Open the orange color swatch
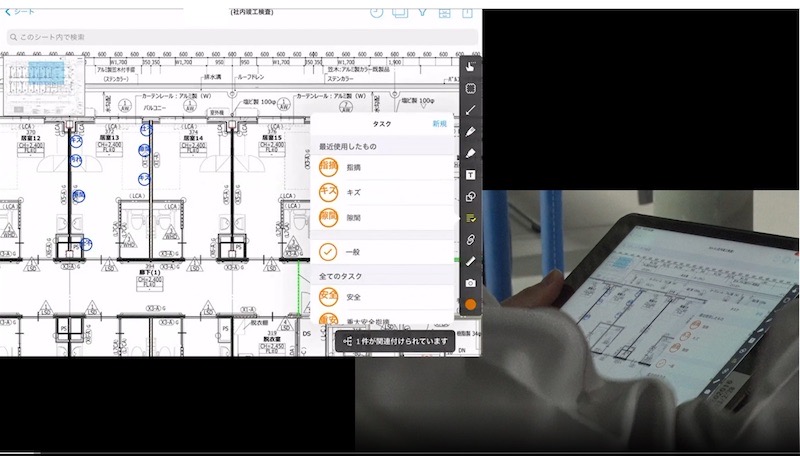800x456 pixels. (x=470, y=305)
